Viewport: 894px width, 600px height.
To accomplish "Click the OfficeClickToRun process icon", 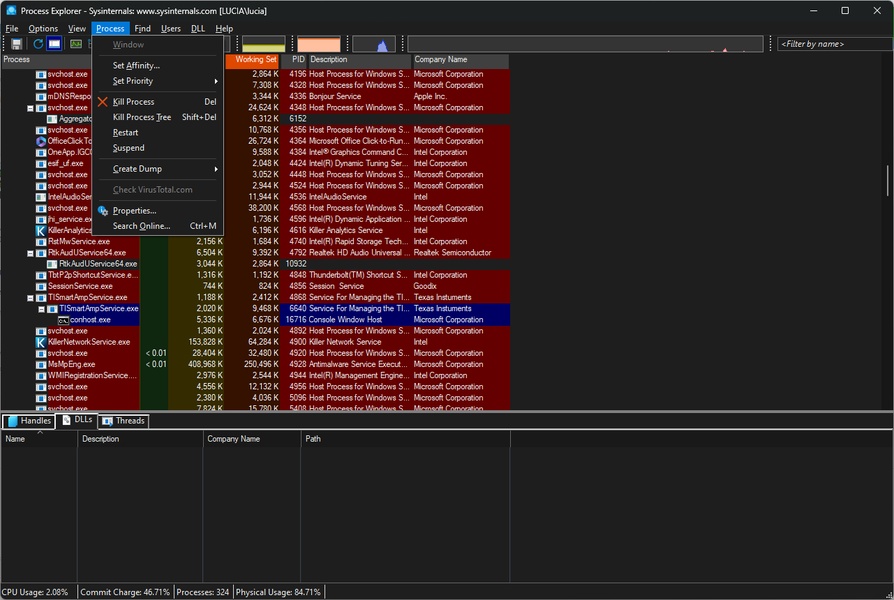I will 41,141.
